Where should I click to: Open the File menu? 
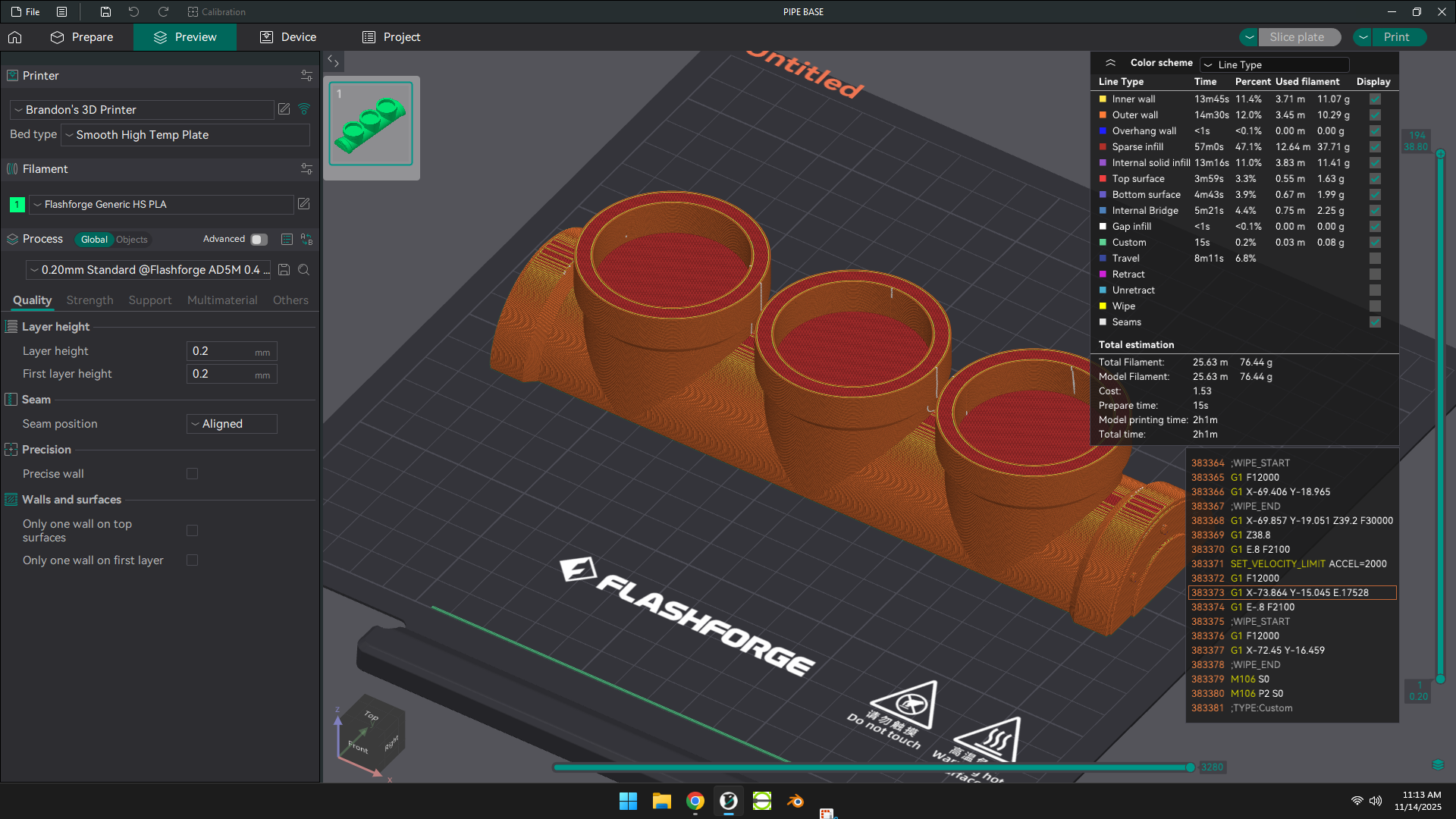(25, 11)
